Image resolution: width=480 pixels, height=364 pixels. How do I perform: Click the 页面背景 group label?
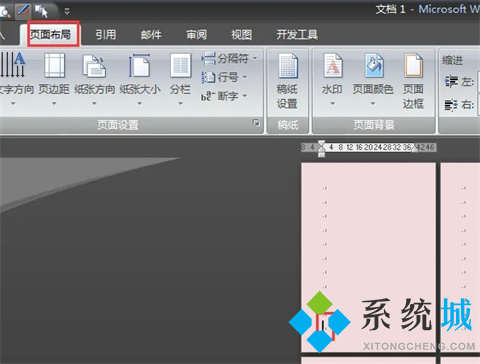pos(374,125)
